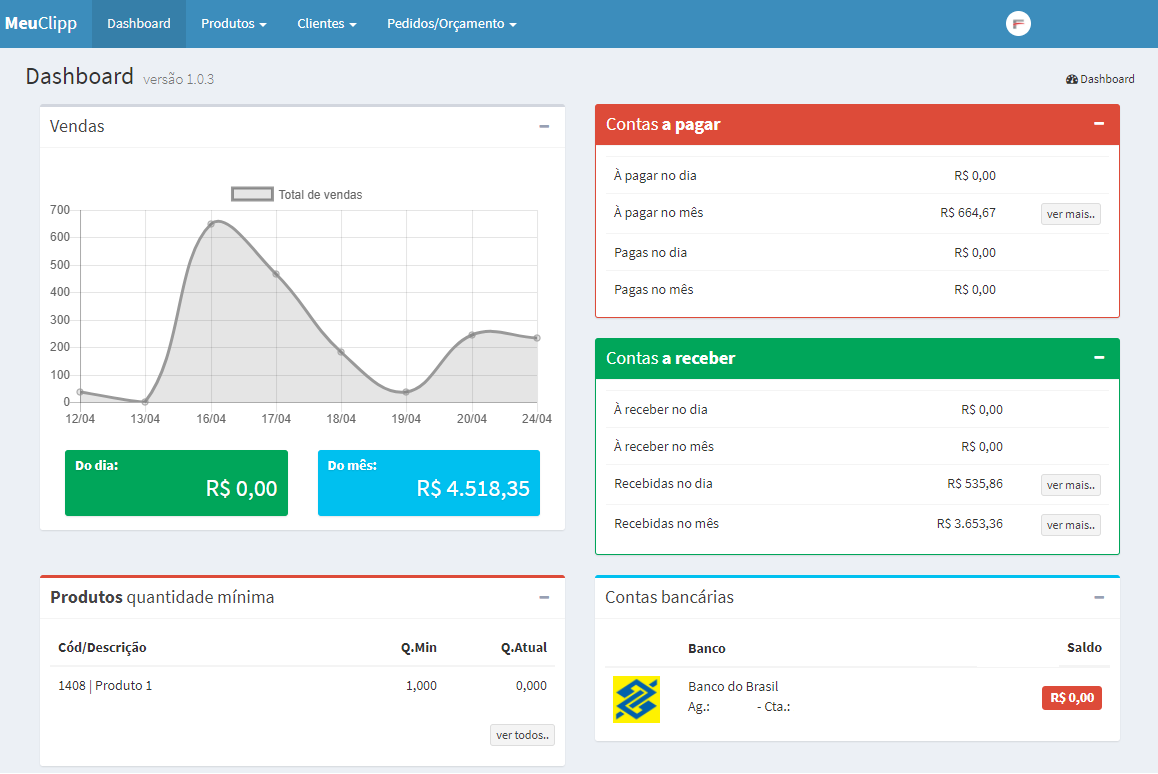Collapse the Contas bancárias panel
This screenshot has width=1158, height=774.
(1099, 598)
